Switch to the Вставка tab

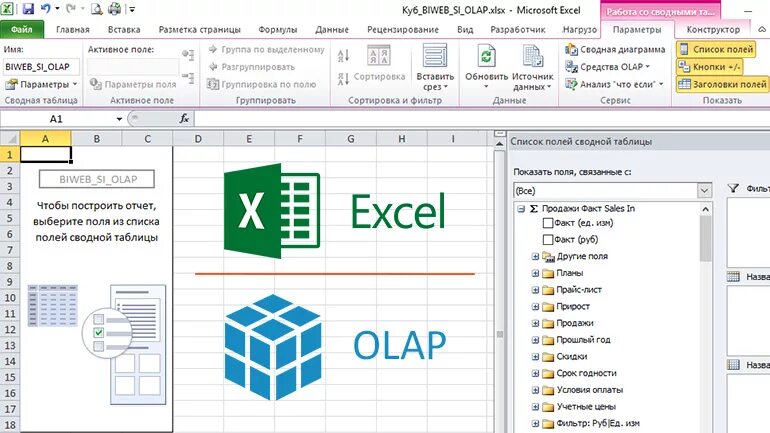click(x=124, y=29)
